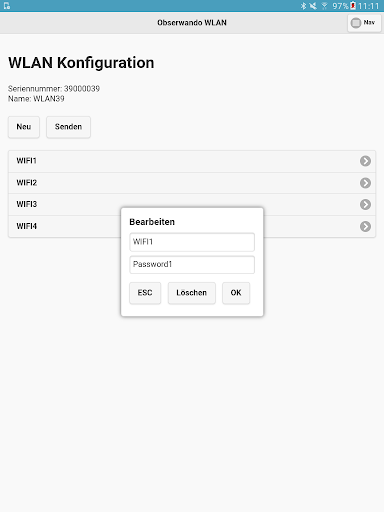Confirm the edit with OK button
Image resolution: width=384 pixels, height=512 pixels.
236,293
